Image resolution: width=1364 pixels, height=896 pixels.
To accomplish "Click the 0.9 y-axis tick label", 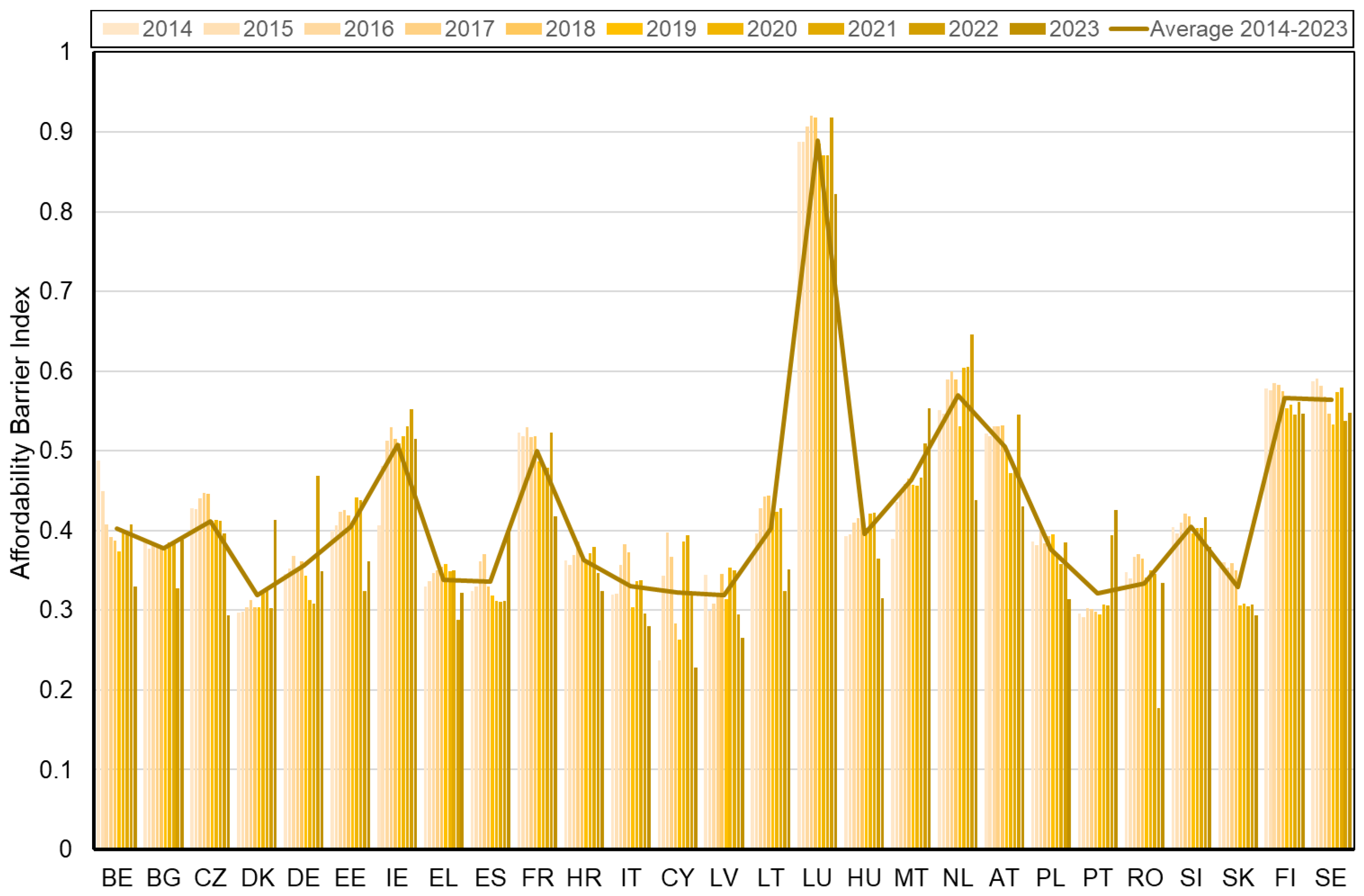I will [55, 132].
